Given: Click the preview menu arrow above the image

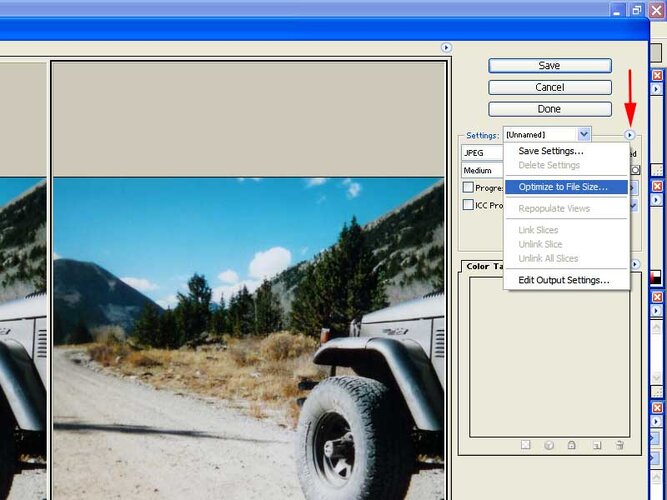Looking at the screenshot, I should tap(446, 48).
